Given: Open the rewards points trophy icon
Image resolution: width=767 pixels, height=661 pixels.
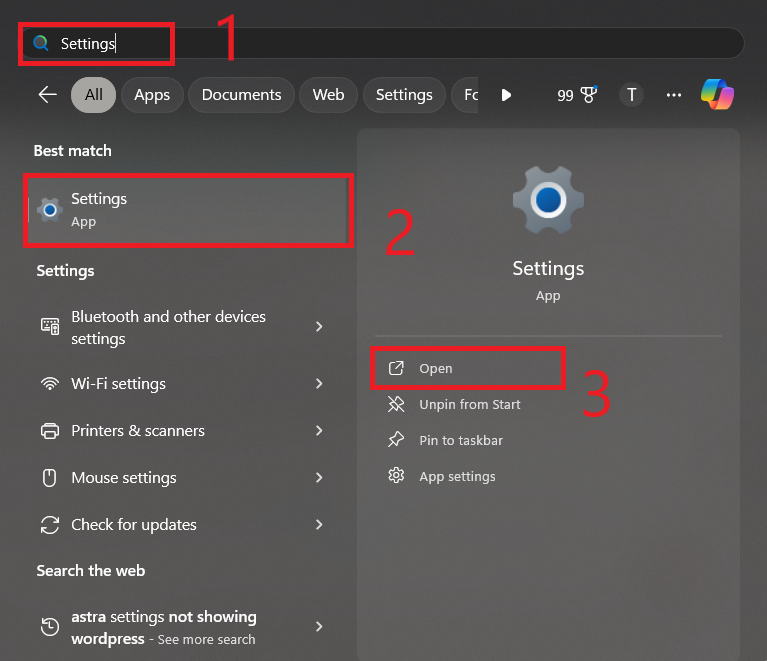Looking at the screenshot, I should [589, 95].
